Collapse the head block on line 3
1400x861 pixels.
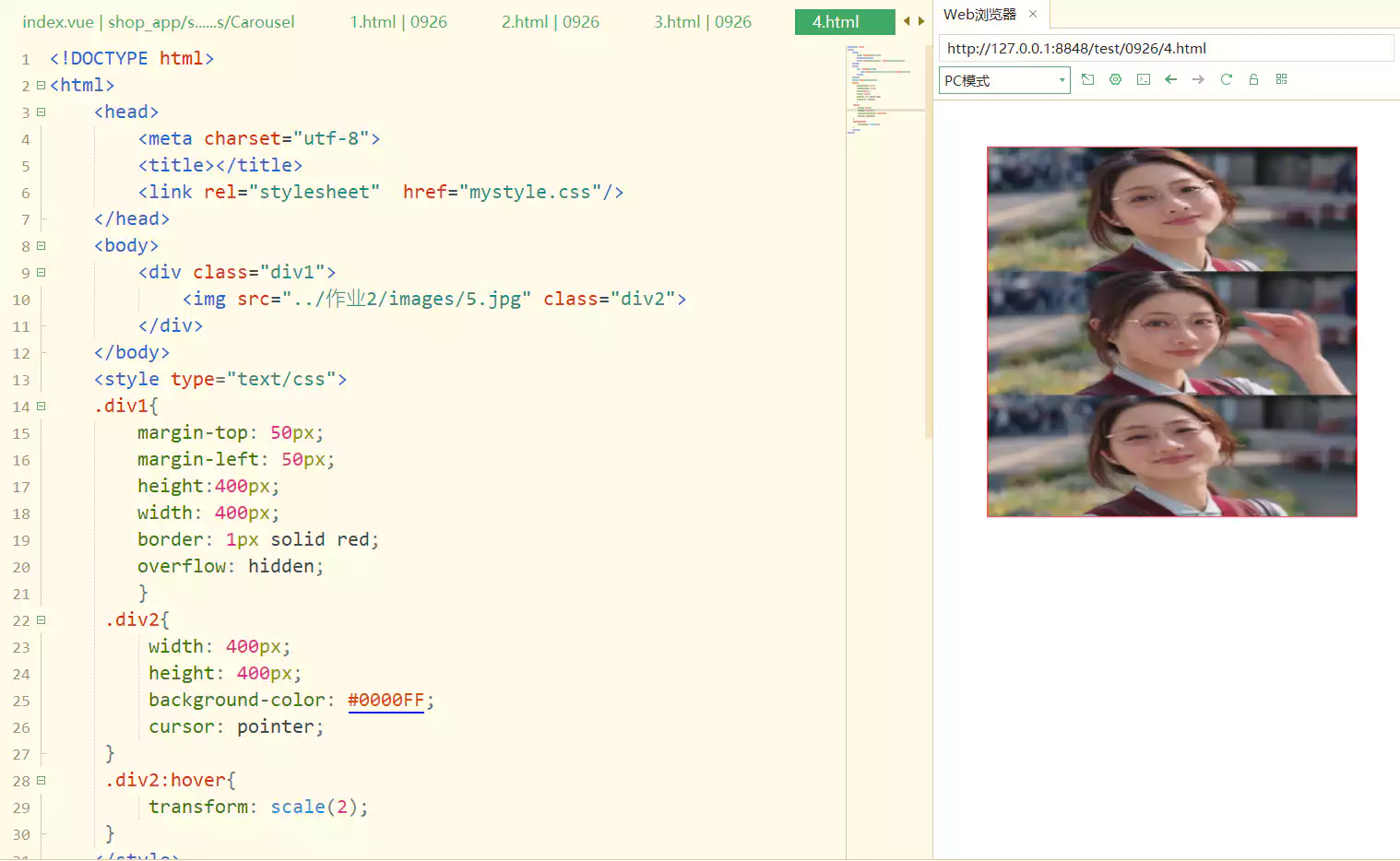41,112
